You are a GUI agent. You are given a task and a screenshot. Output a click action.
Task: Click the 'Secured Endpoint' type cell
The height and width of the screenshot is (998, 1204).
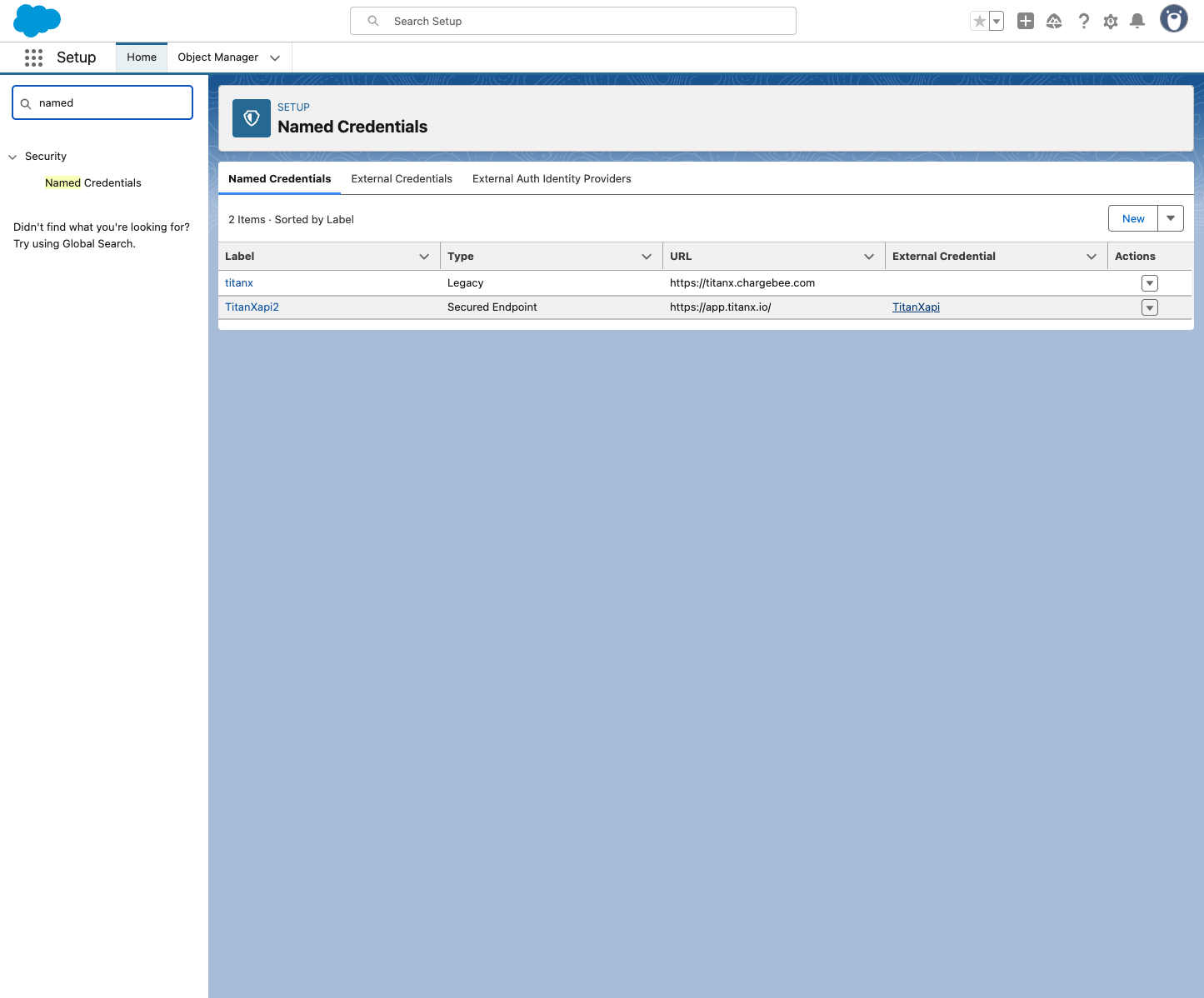tap(492, 307)
